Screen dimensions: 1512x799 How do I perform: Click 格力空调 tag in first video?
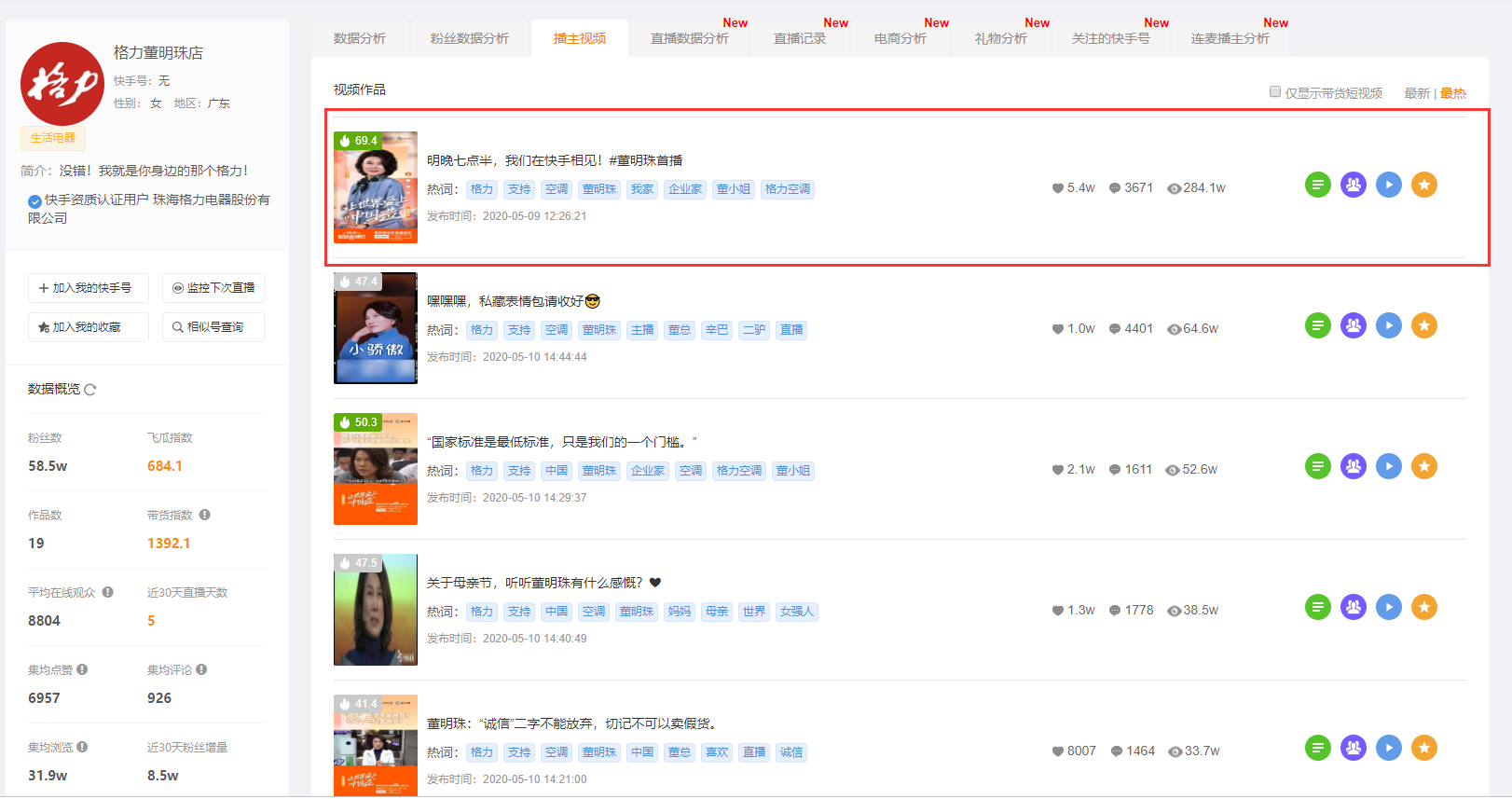(788, 189)
